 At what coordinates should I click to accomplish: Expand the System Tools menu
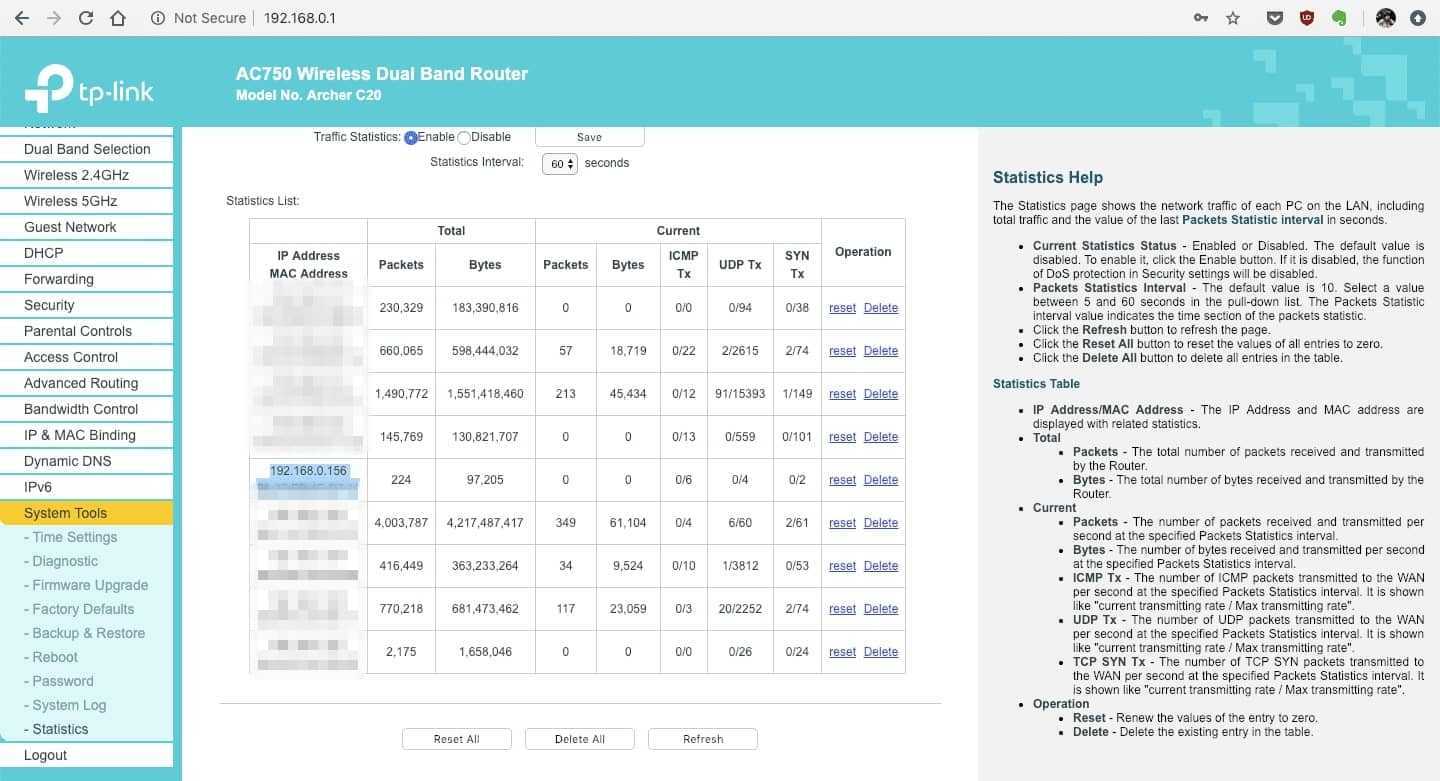66,513
